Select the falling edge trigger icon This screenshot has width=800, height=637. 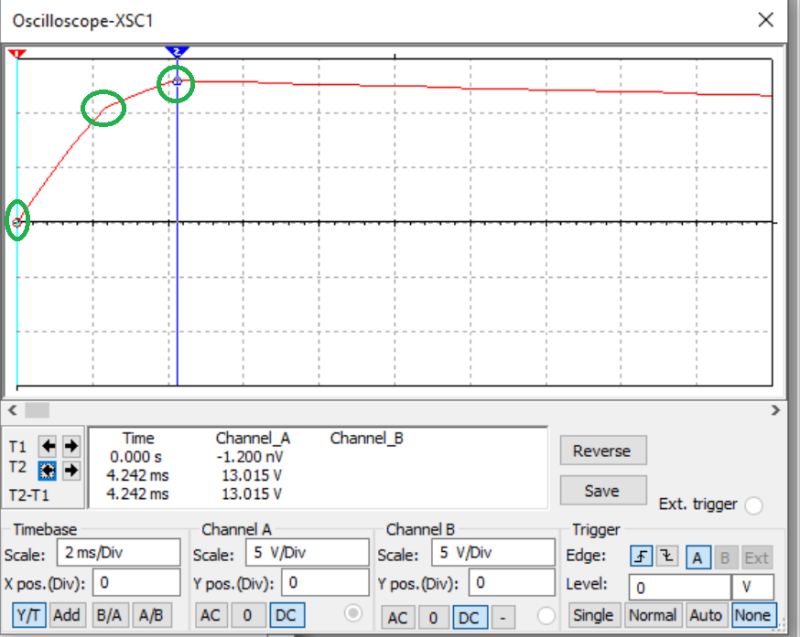(666, 557)
